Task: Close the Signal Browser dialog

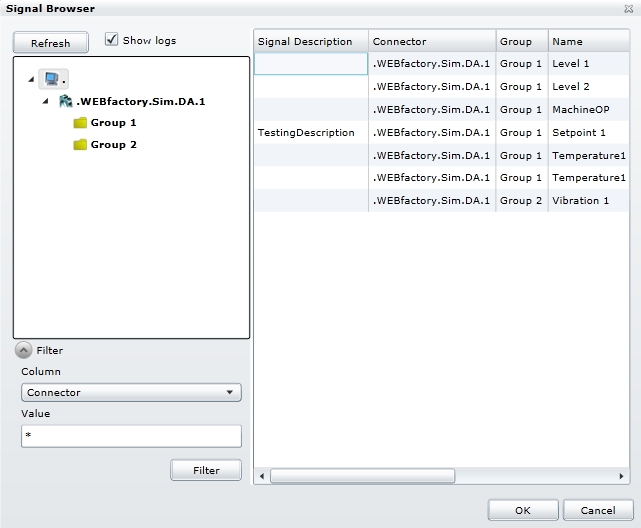Action: (628, 9)
